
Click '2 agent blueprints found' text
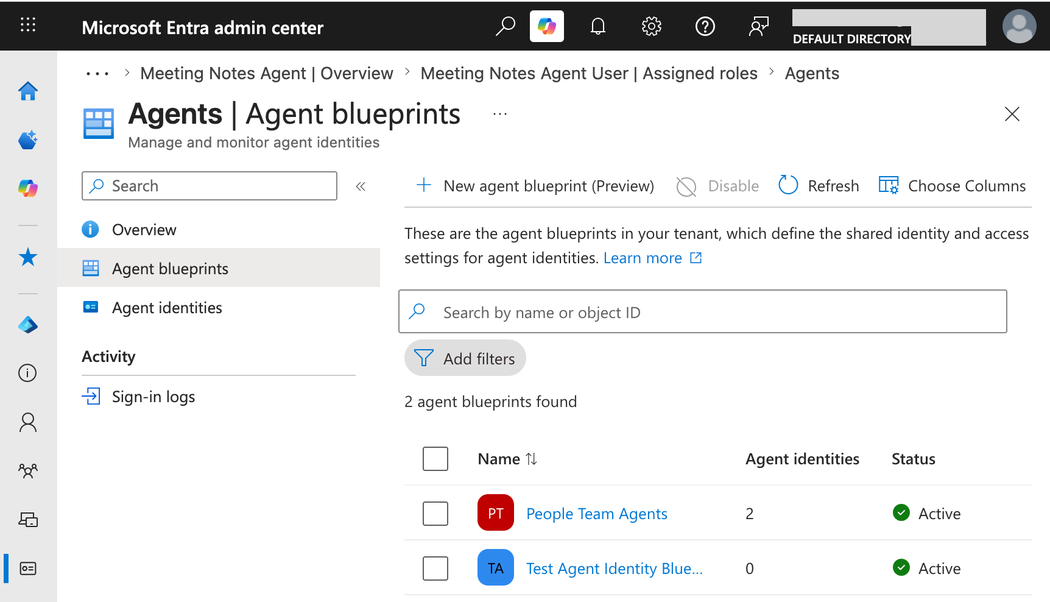click(490, 401)
